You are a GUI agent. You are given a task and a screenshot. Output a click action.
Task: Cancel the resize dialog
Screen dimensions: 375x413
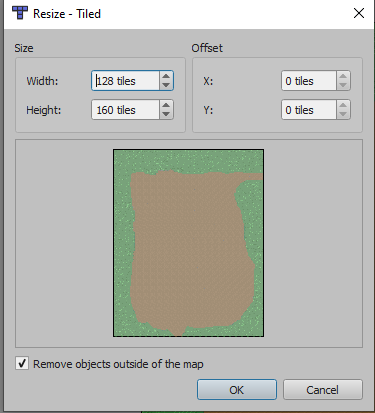tap(323, 390)
